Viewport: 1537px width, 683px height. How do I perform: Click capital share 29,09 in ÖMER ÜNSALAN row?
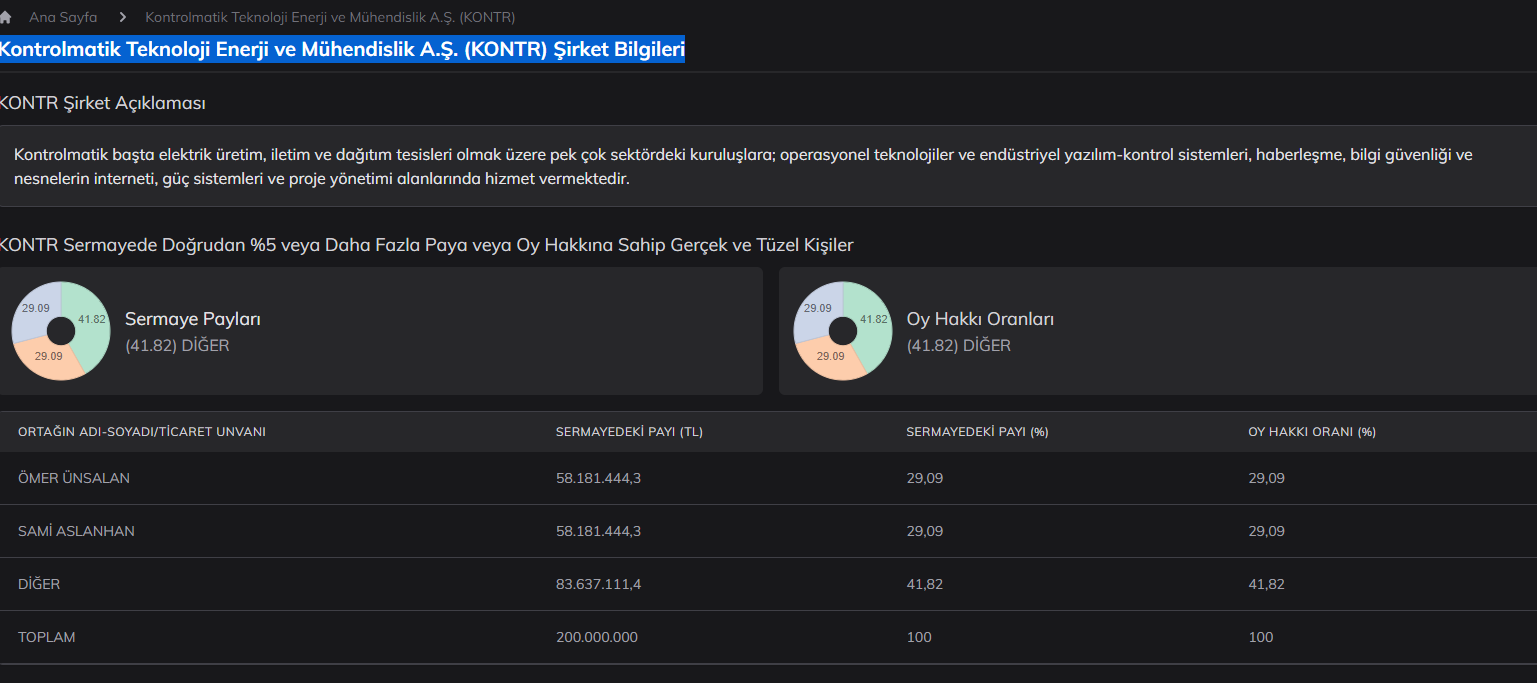click(x=924, y=478)
